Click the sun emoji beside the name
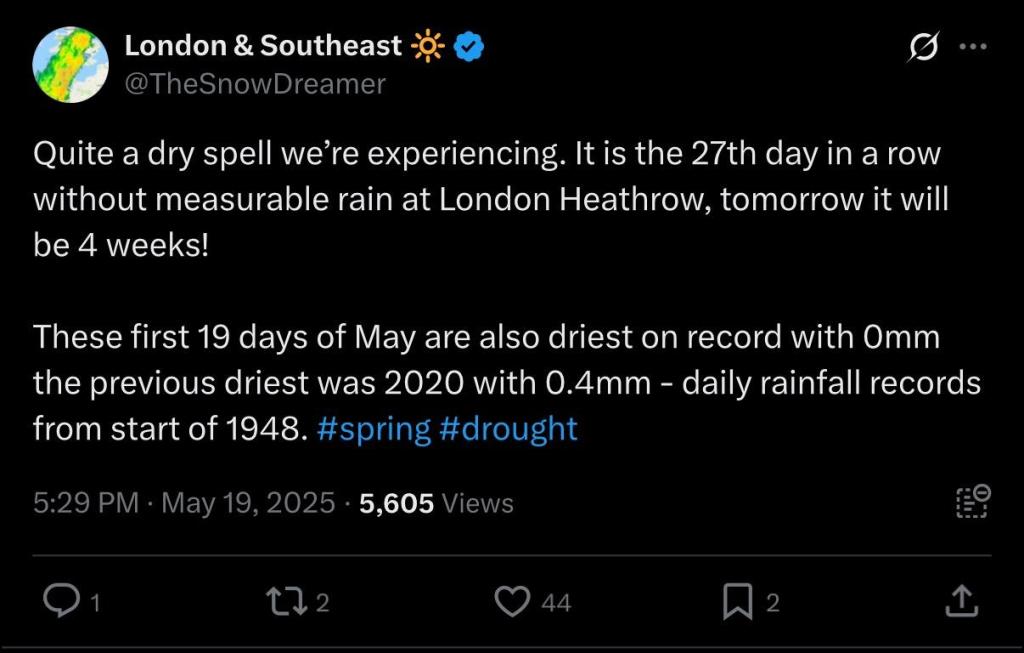The height and width of the screenshot is (653, 1024). 428,46
